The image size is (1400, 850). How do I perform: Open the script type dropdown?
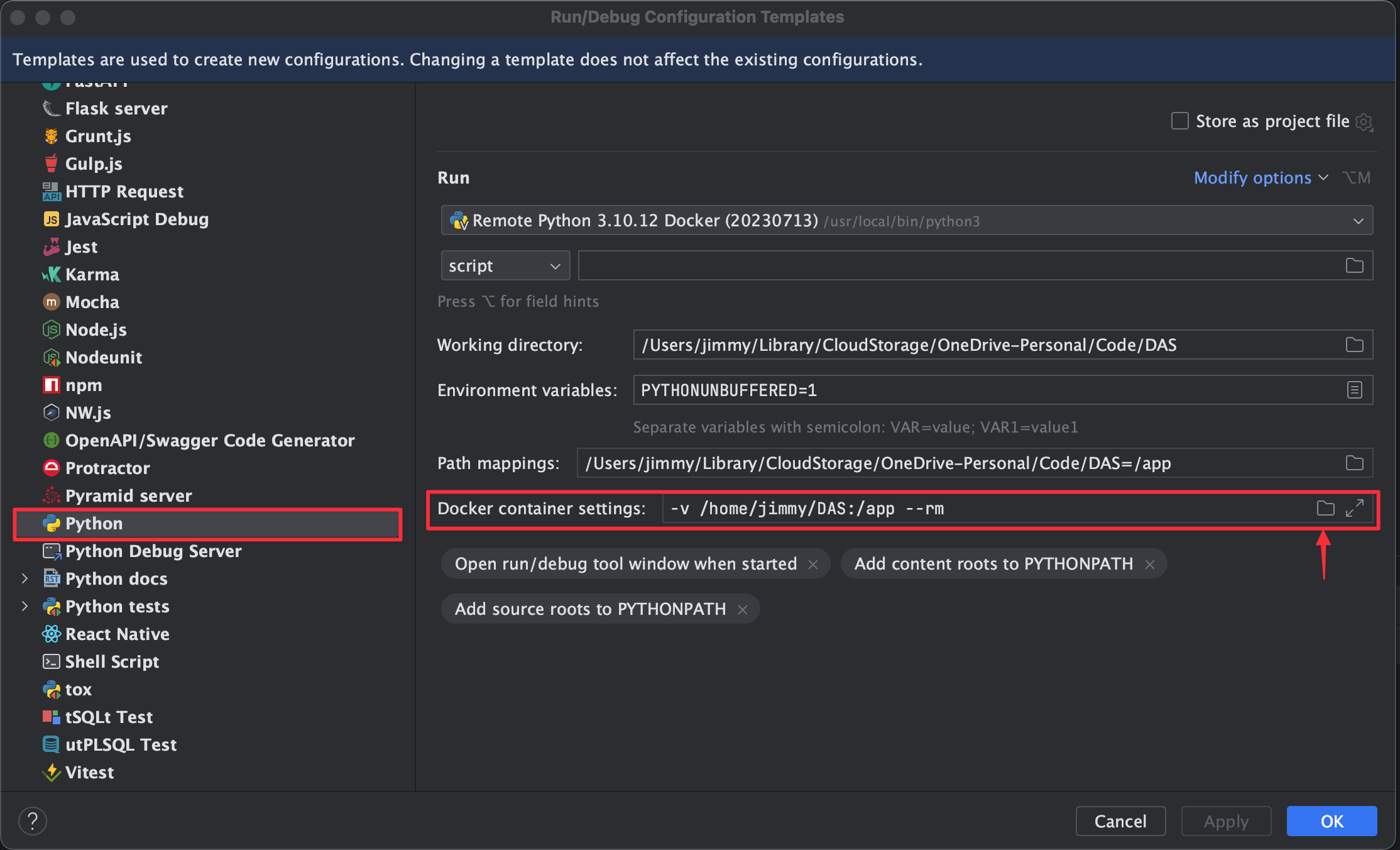click(505, 266)
